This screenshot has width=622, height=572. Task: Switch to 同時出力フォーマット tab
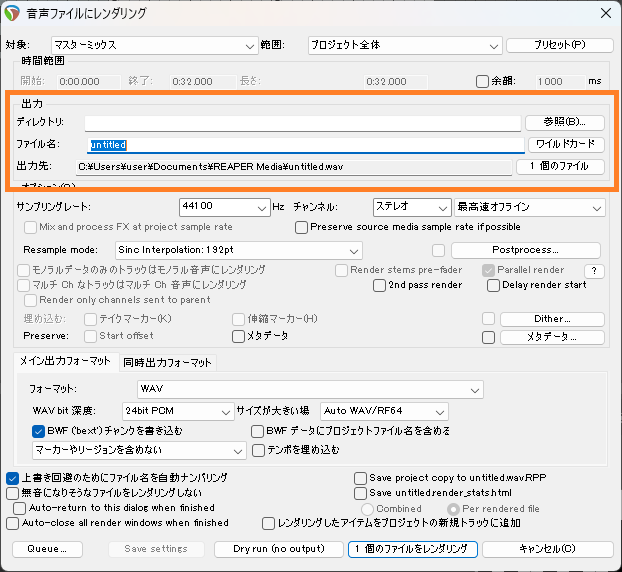pyautogui.click(x=168, y=362)
